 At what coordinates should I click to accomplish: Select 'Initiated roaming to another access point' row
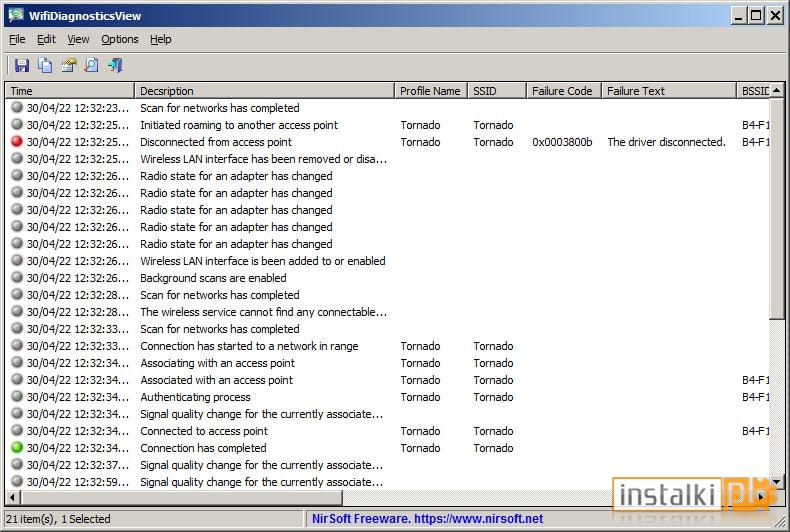click(x=387, y=125)
